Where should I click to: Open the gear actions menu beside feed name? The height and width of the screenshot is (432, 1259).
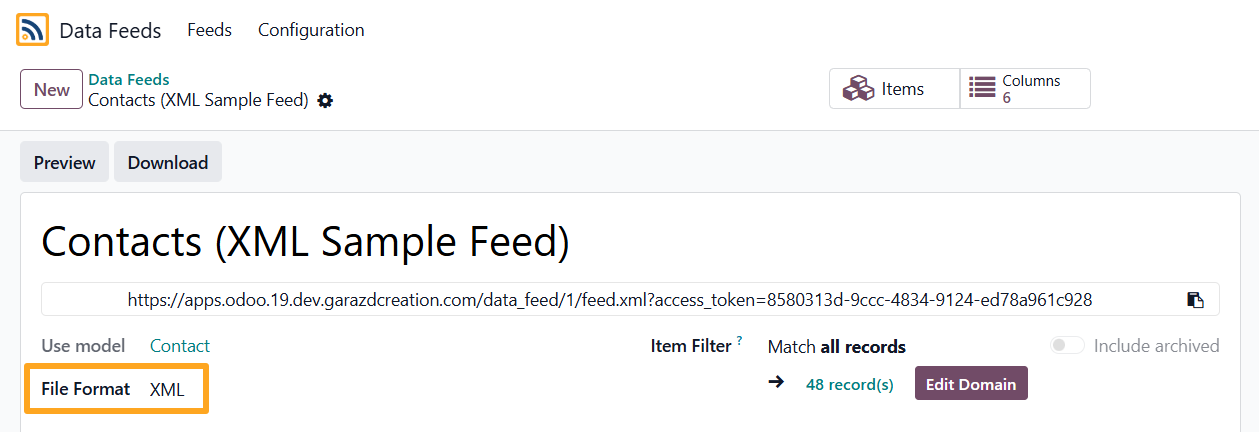(x=325, y=101)
